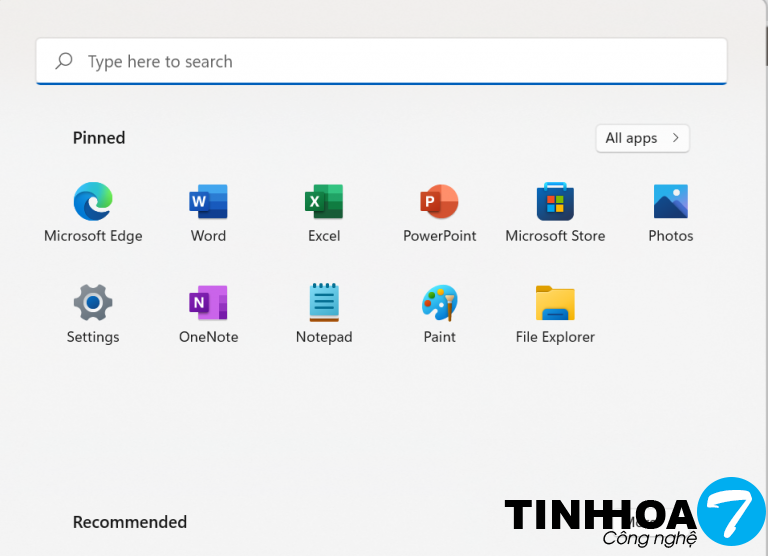Click the 'Microsoft Edge' text label
The width and height of the screenshot is (768, 556).
pos(93,236)
